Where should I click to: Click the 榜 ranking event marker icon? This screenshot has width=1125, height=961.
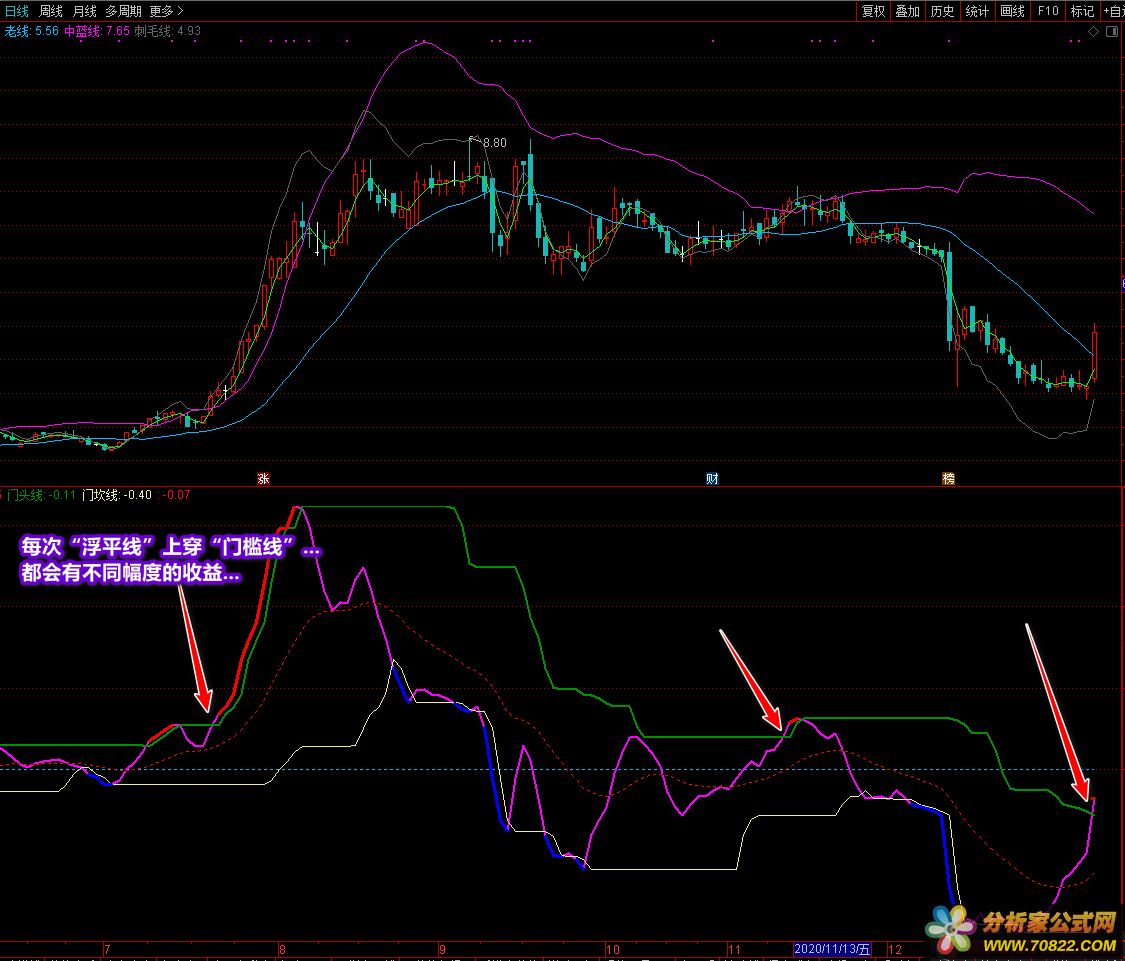coord(949,479)
